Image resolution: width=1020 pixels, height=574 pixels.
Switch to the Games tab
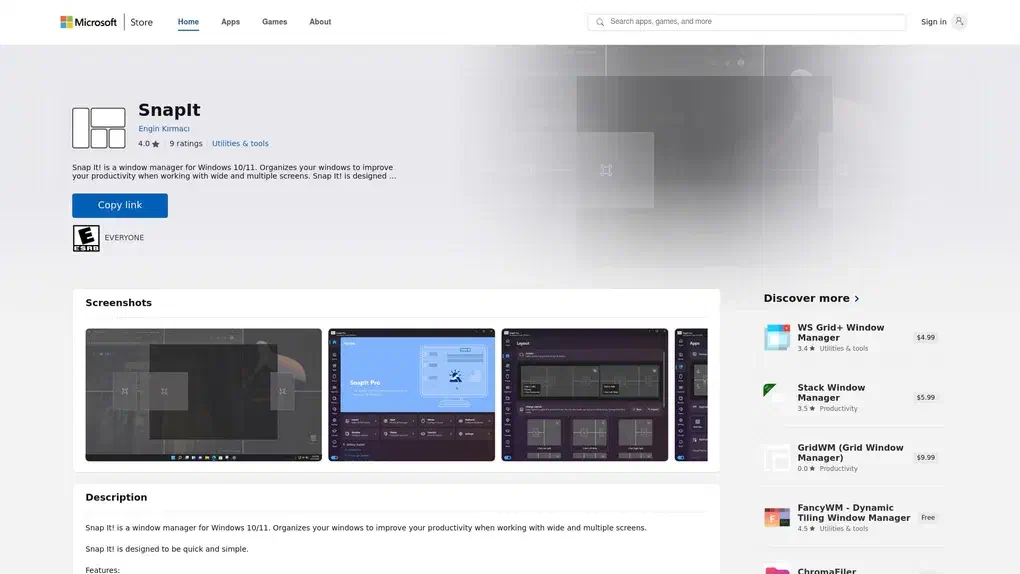[x=275, y=21]
